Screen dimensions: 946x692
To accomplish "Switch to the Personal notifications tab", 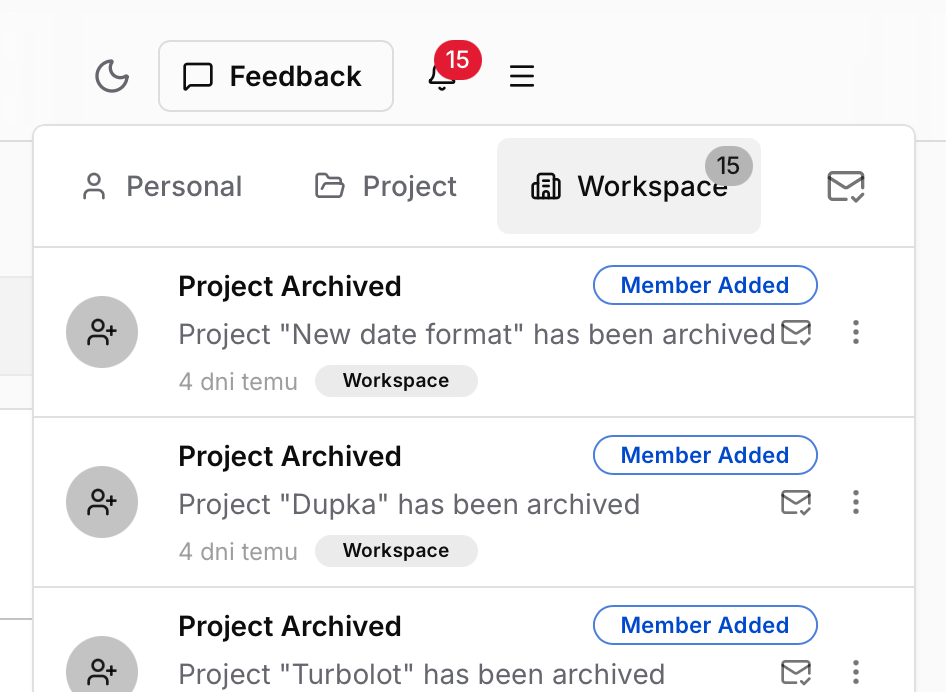I will (162, 186).
